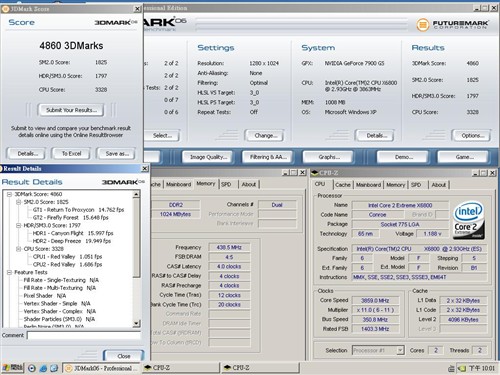Open Filtering & AA settings

268,157
